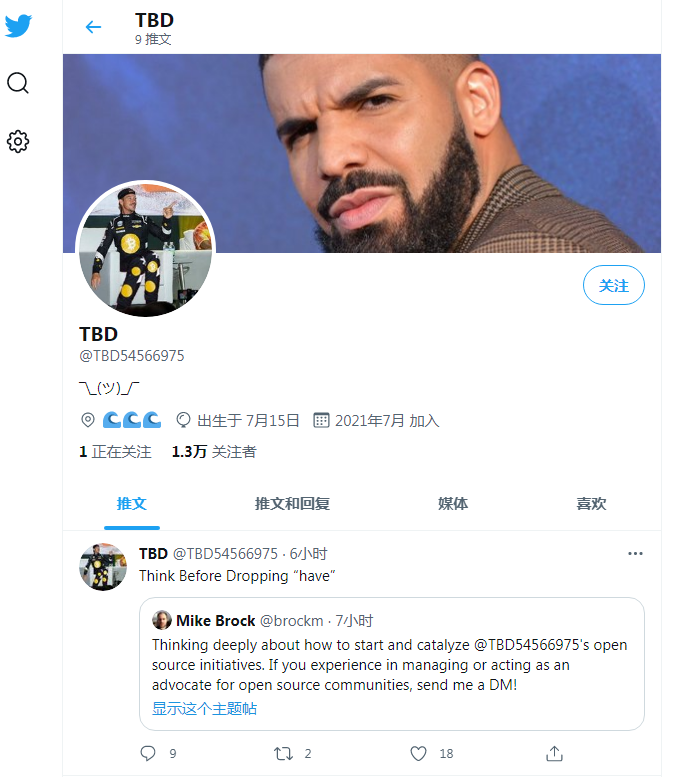View the 1 正在关注 following list
700x777 pixels.
115,452
